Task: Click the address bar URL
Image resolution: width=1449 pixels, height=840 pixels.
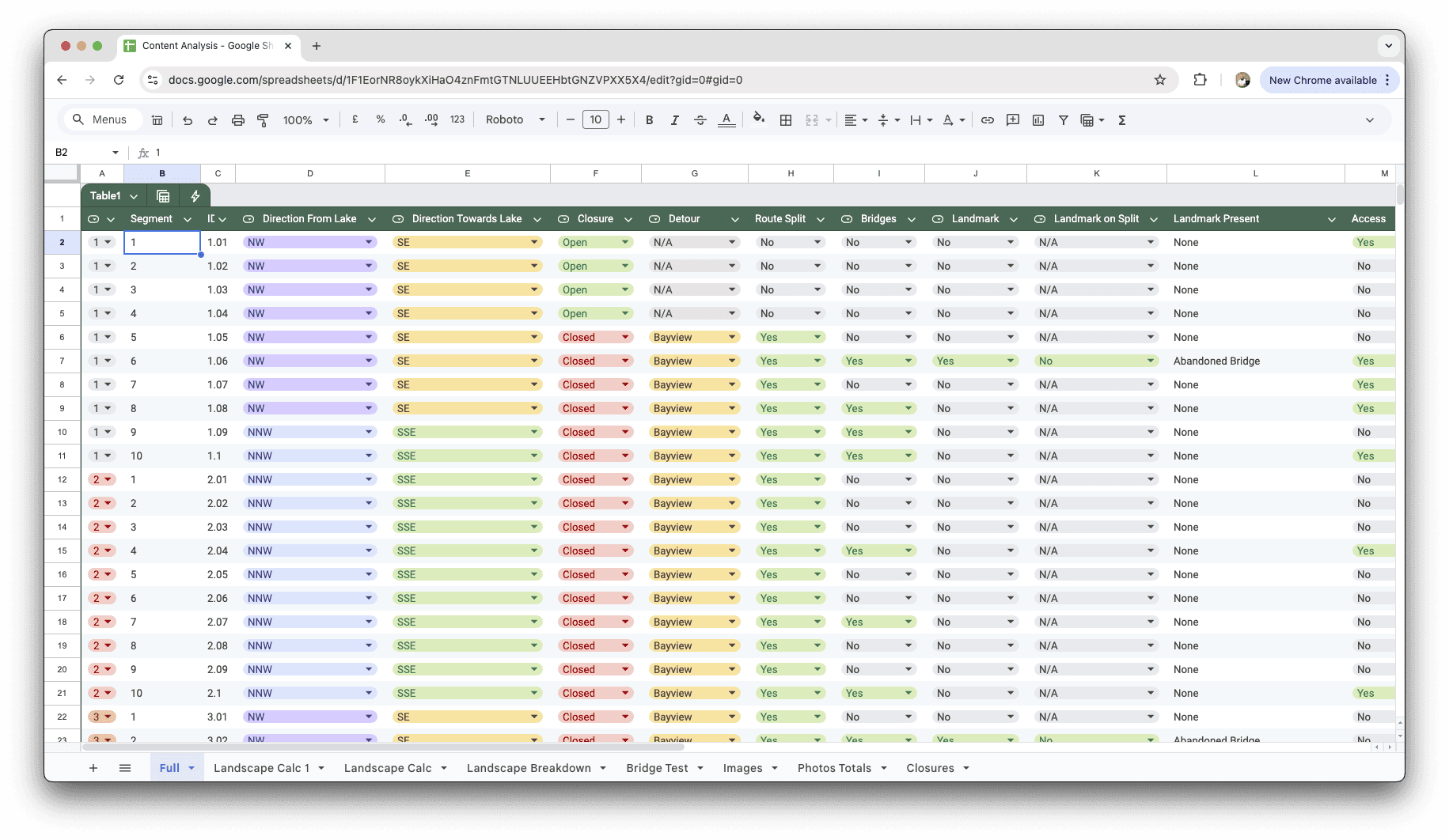Action: tap(455, 80)
